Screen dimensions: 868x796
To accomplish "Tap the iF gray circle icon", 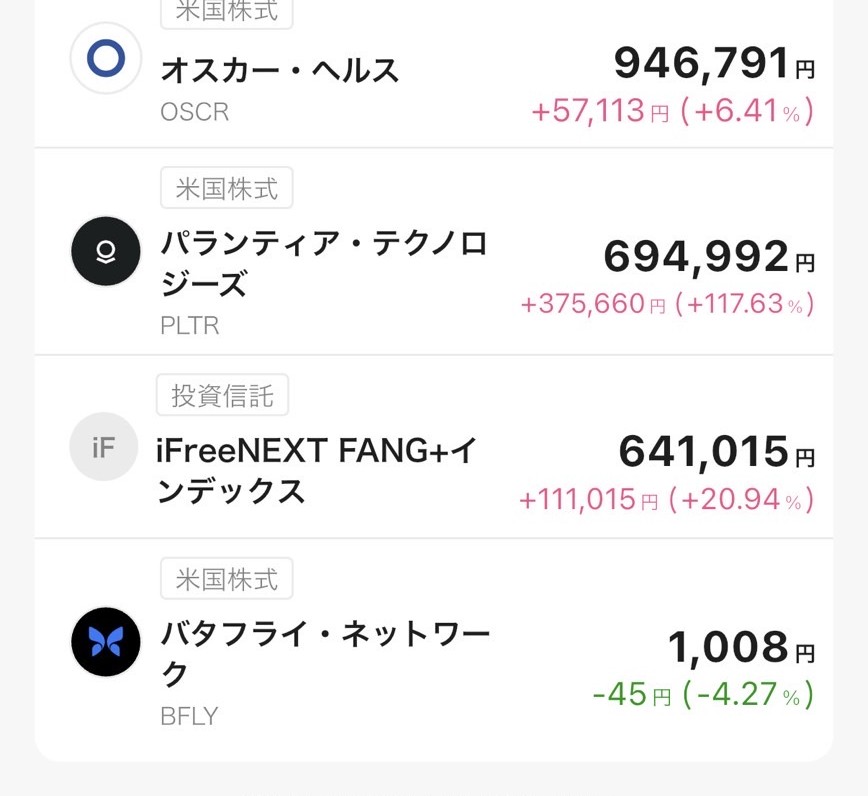I will click(x=104, y=447).
